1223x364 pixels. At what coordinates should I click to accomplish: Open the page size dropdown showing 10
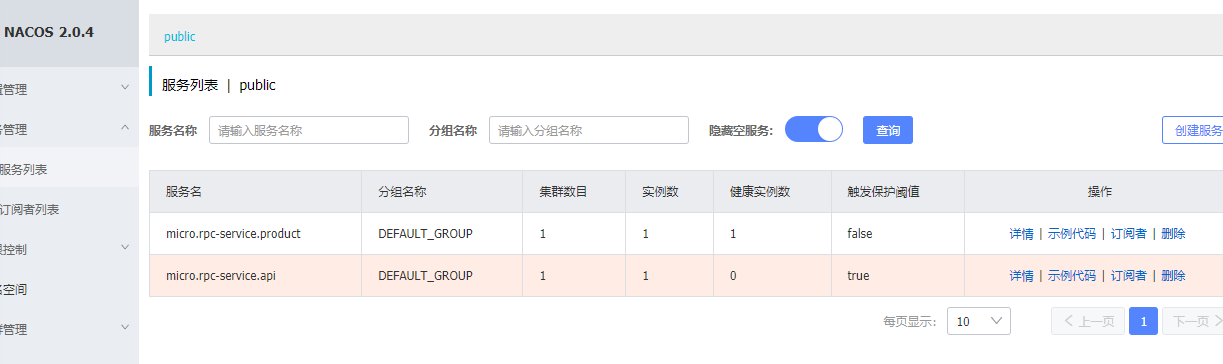[979, 321]
